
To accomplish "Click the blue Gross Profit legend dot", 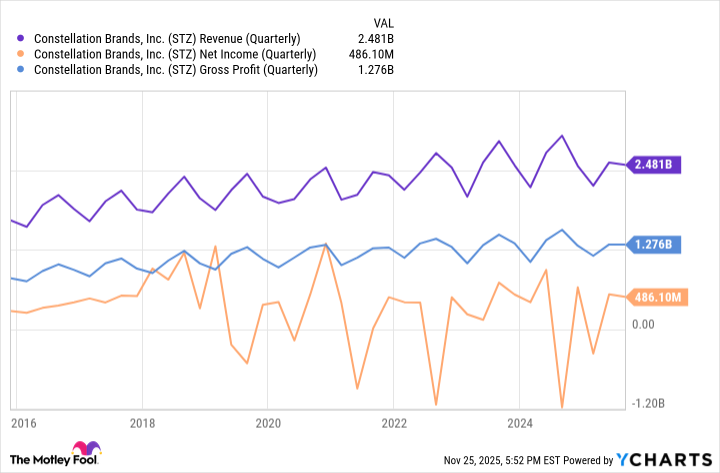I will pos(20,70).
